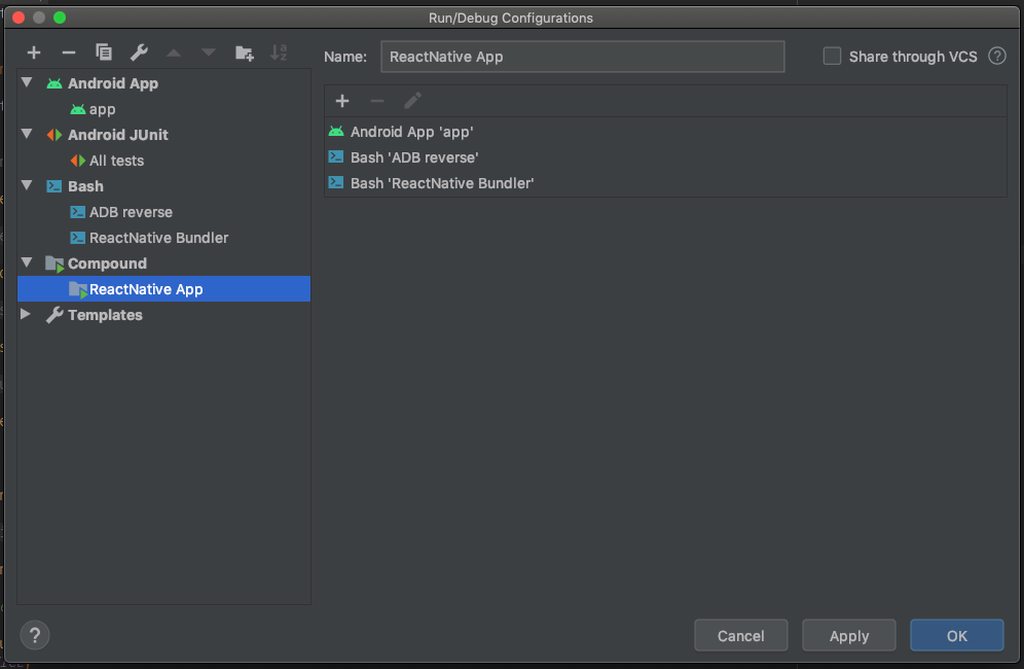
Task: Move configuration up arrow
Action: pyautogui.click(x=174, y=52)
